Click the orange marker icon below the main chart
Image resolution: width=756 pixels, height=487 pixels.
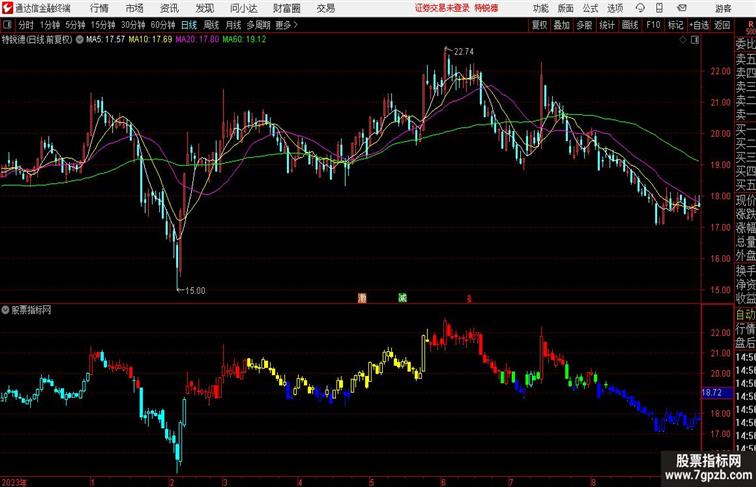(x=362, y=298)
